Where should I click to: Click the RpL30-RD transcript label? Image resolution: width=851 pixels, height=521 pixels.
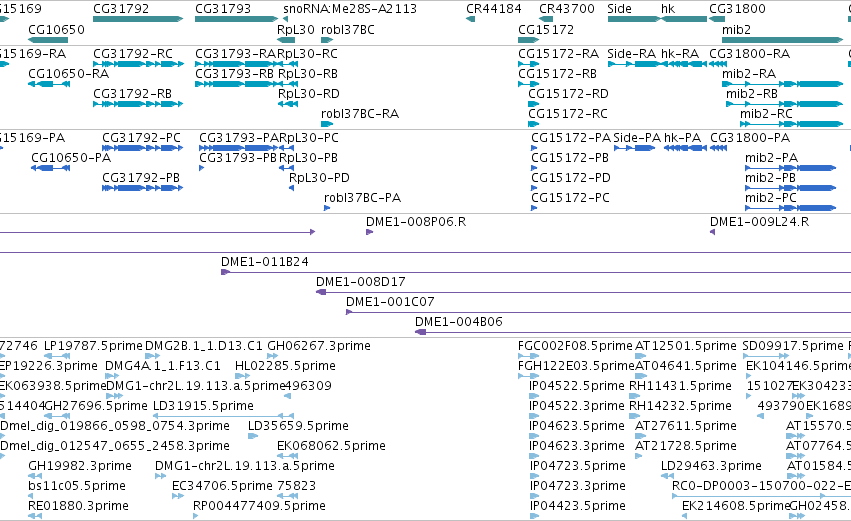pos(309,94)
